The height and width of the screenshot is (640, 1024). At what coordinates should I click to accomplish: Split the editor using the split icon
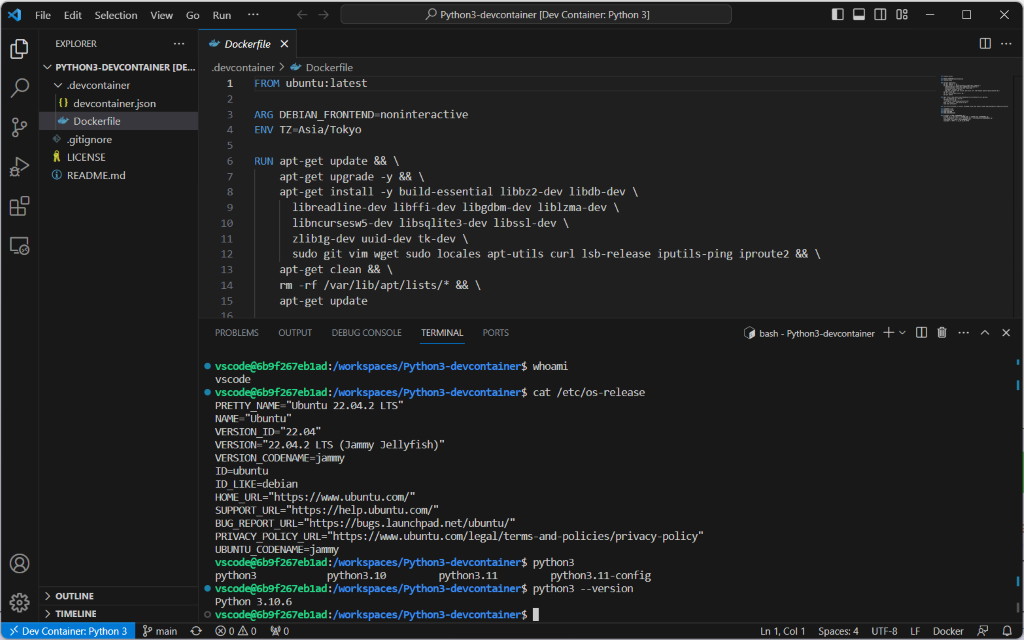(985, 43)
